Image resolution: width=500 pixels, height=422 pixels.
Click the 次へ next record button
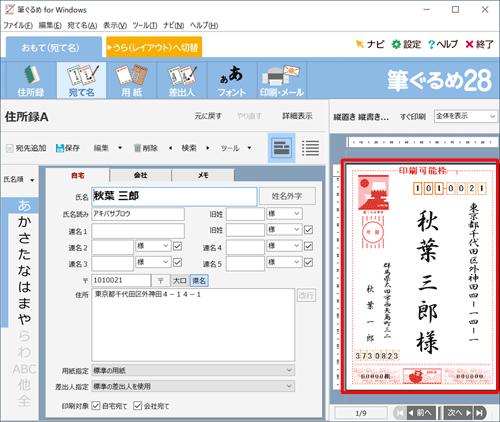(459, 413)
